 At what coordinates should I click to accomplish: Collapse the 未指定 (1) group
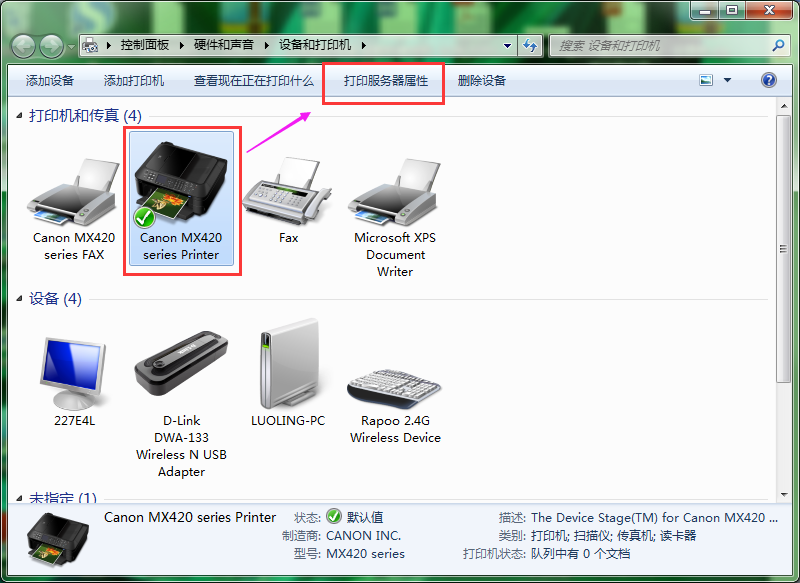click(19, 498)
